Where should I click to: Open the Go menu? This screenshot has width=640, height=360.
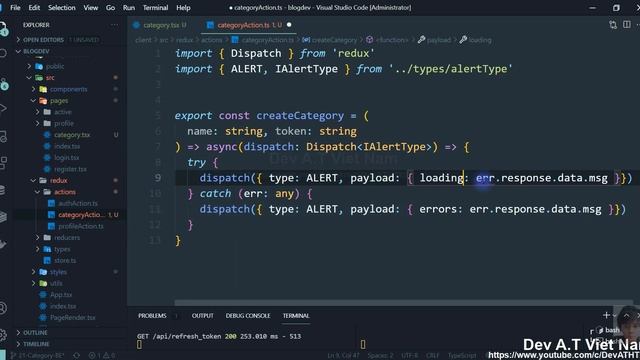110,8
